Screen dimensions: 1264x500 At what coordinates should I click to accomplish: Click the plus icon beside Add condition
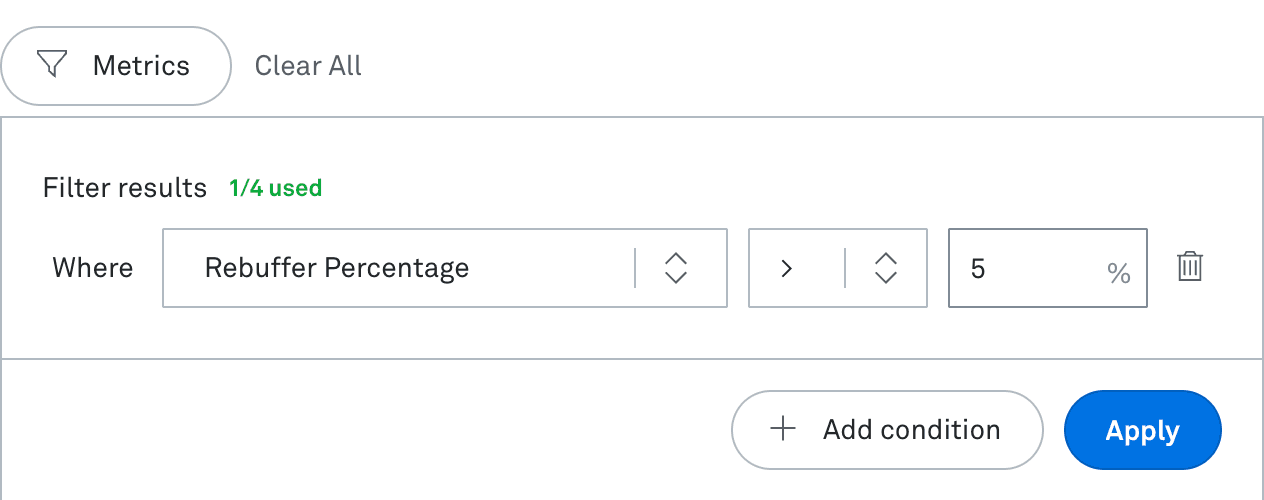coord(783,430)
